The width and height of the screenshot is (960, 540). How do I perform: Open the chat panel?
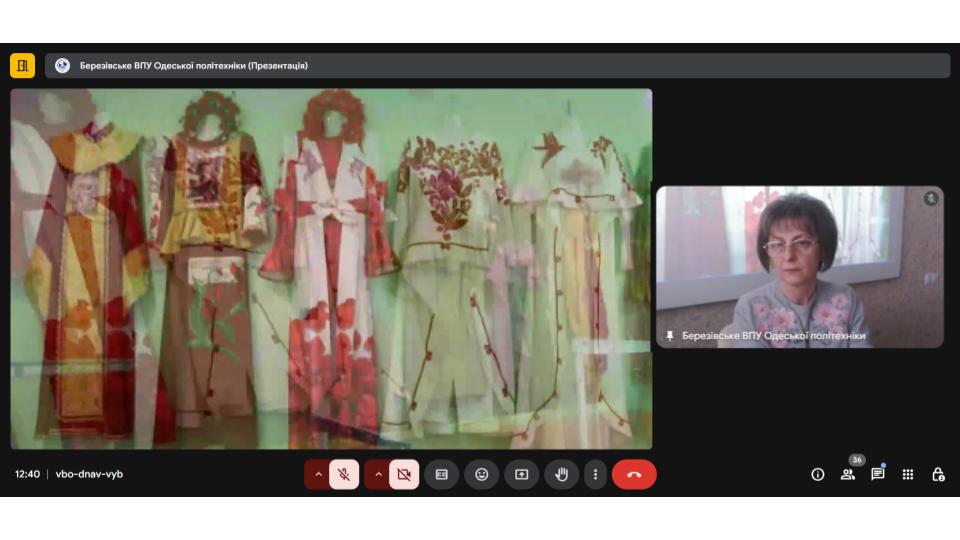click(878, 474)
